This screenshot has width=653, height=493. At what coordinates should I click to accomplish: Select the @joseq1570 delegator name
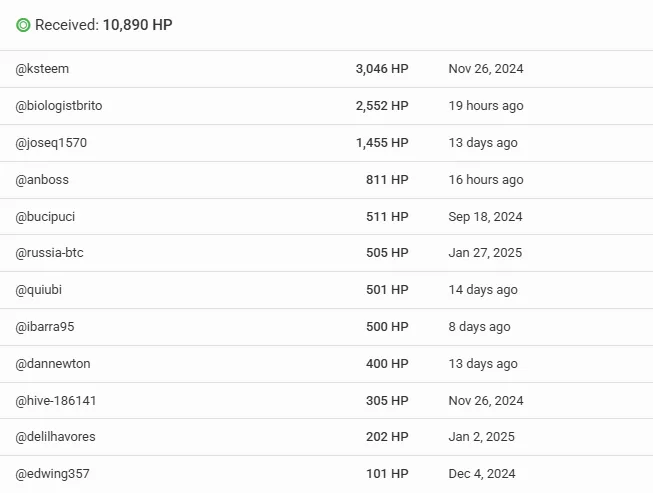tap(51, 143)
